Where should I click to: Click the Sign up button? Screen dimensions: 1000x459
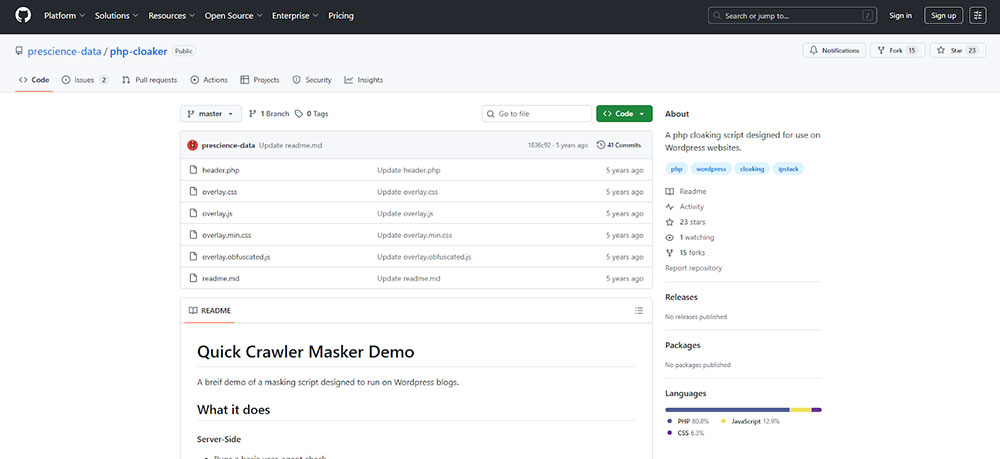[x=943, y=15]
